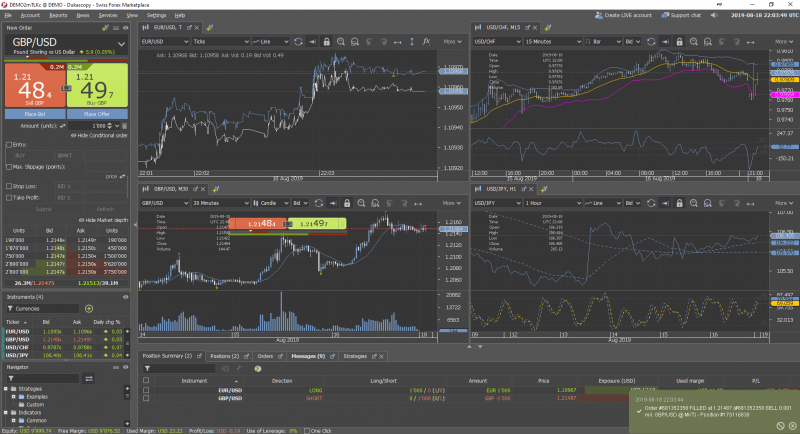Click the Amount units stepper arrows
Image resolution: width=800 pixels, height=434 pixels.
(110, 125)
